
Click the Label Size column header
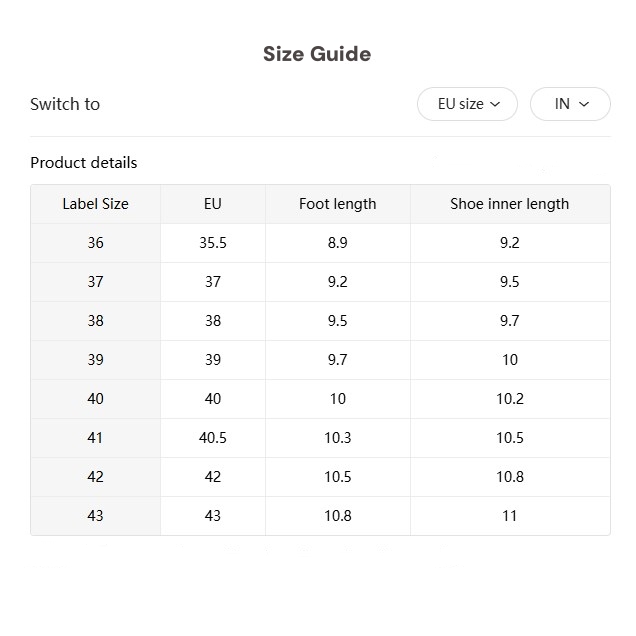(96, 204)
